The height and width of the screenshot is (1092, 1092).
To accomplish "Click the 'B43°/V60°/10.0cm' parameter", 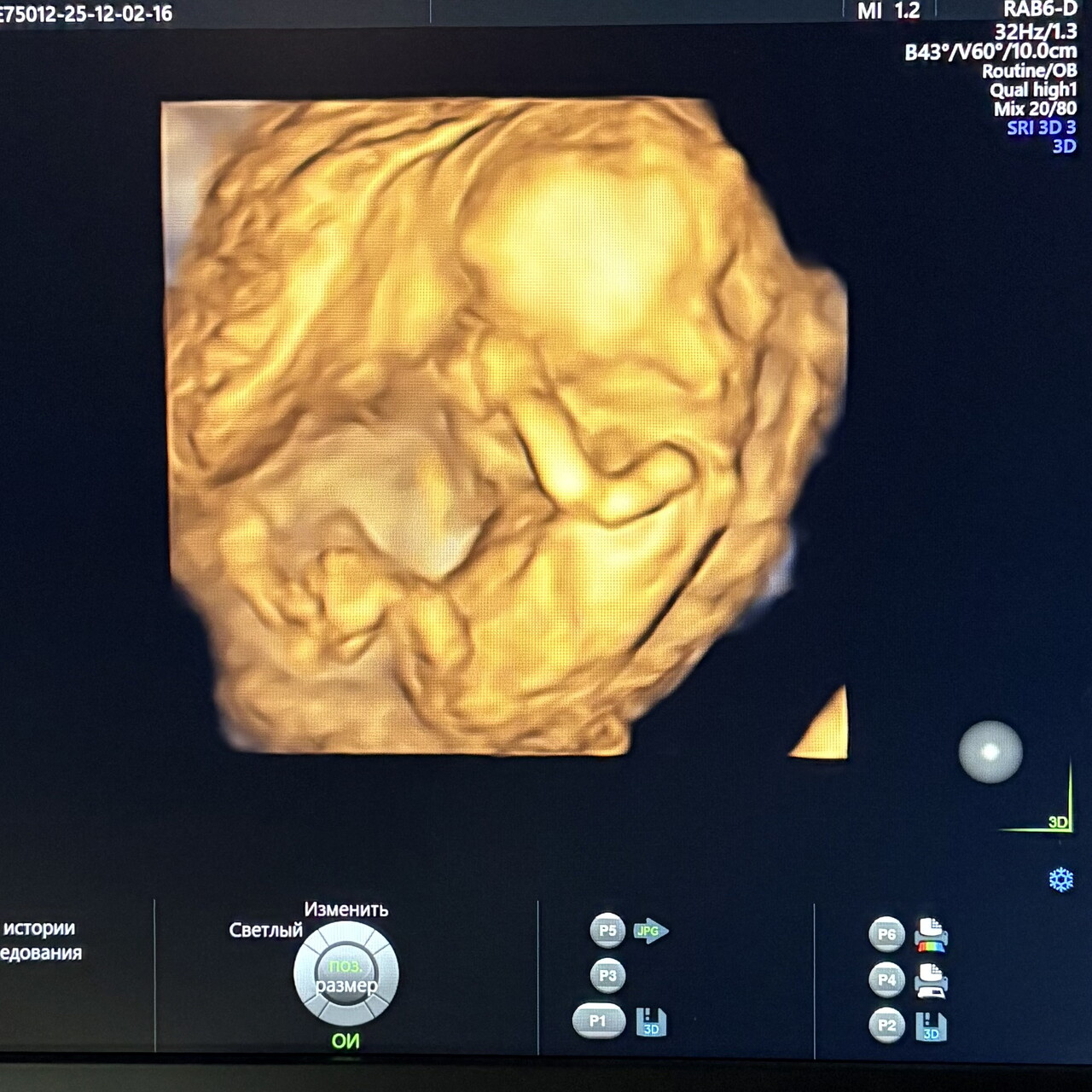I will pyautogui.click(x=990, y=51).
